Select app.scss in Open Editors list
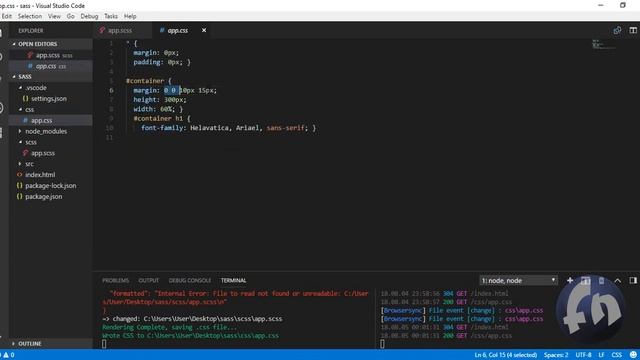Image resolution: width=640 pixels, height=360 pixels. 51,55
